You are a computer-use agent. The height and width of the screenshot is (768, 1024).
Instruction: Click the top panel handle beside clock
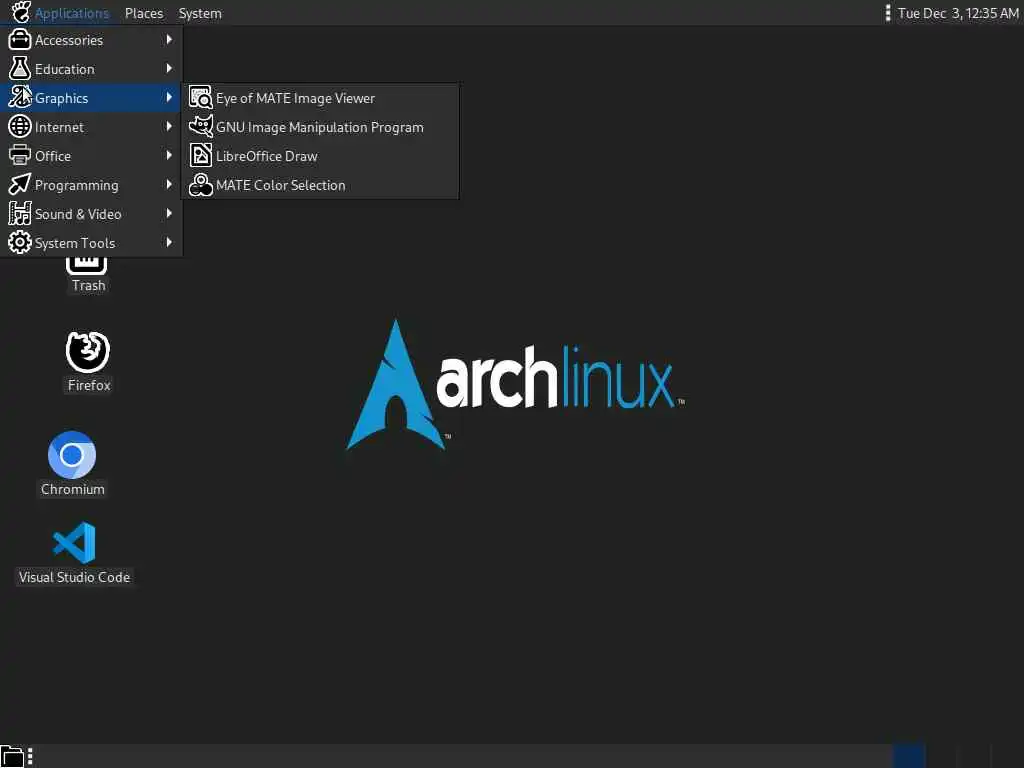tap(888, 13)
